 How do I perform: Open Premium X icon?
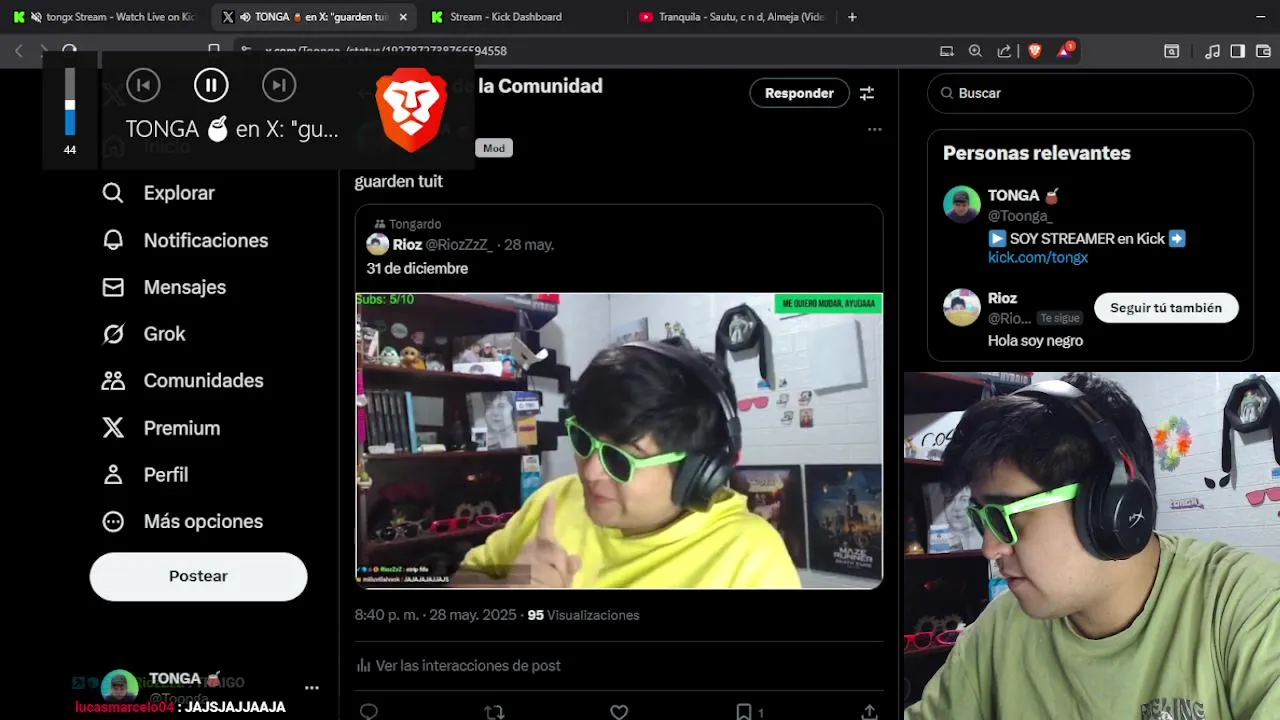point(113,428)
